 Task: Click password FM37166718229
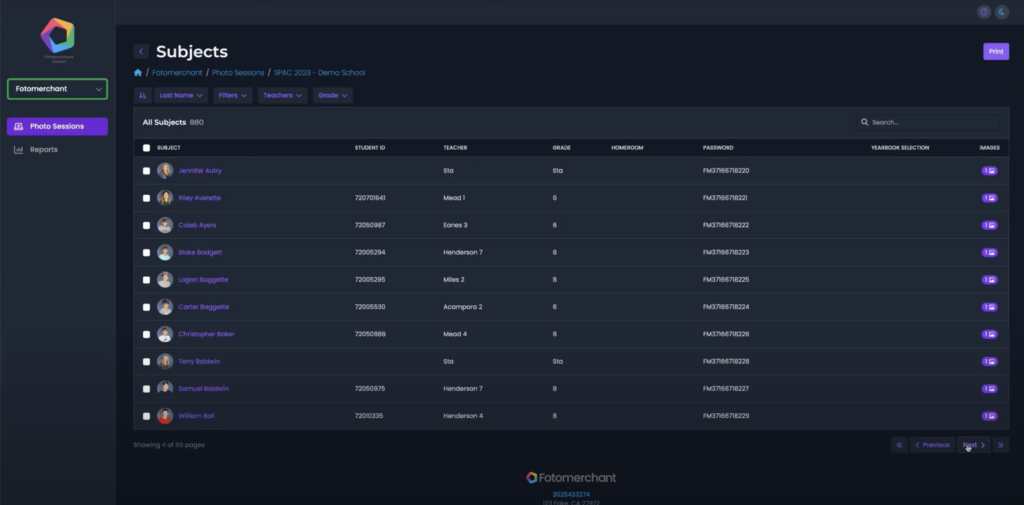[x=726, y=415]
